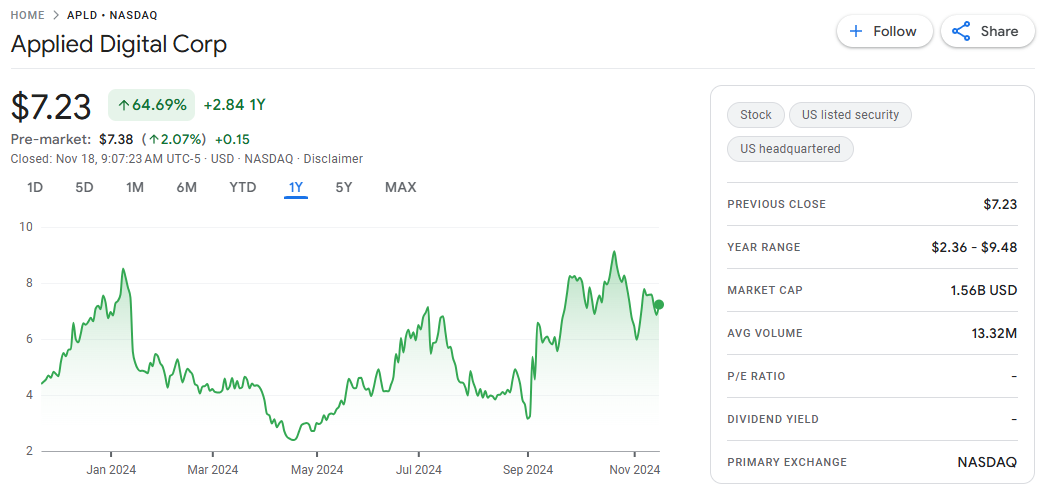Switch chart to YTD view
The image size is (1050, 491).
coord(242,187)
